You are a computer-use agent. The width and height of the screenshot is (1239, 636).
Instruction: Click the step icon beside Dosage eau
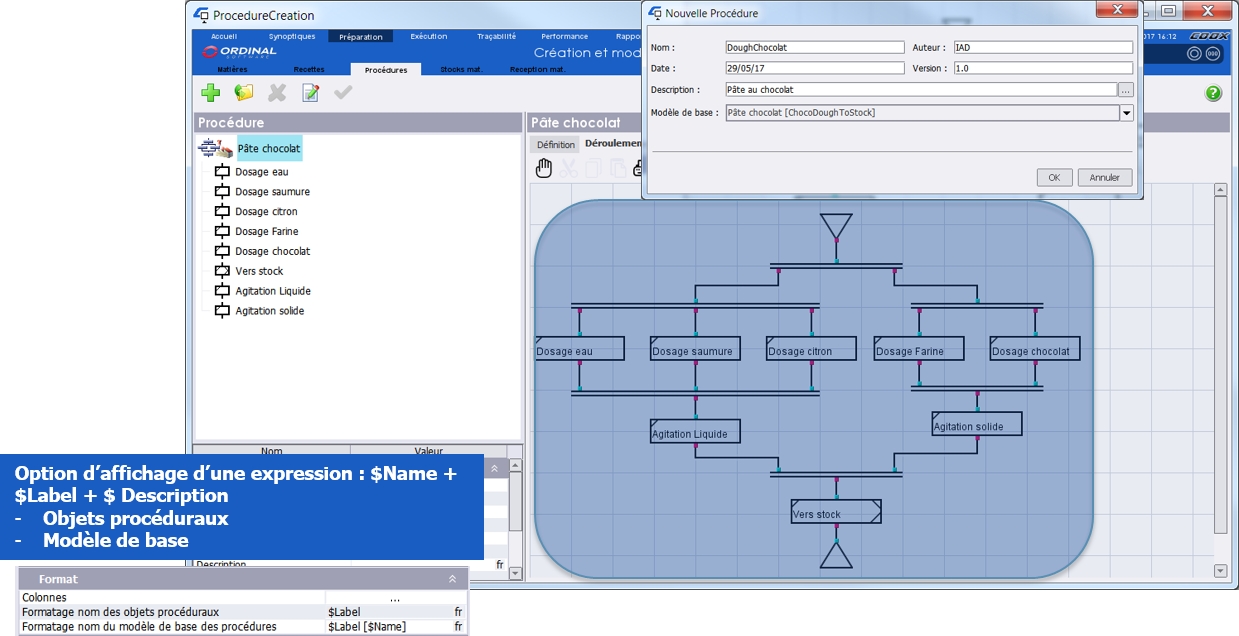pyautogui.click(x=222, y=172)
